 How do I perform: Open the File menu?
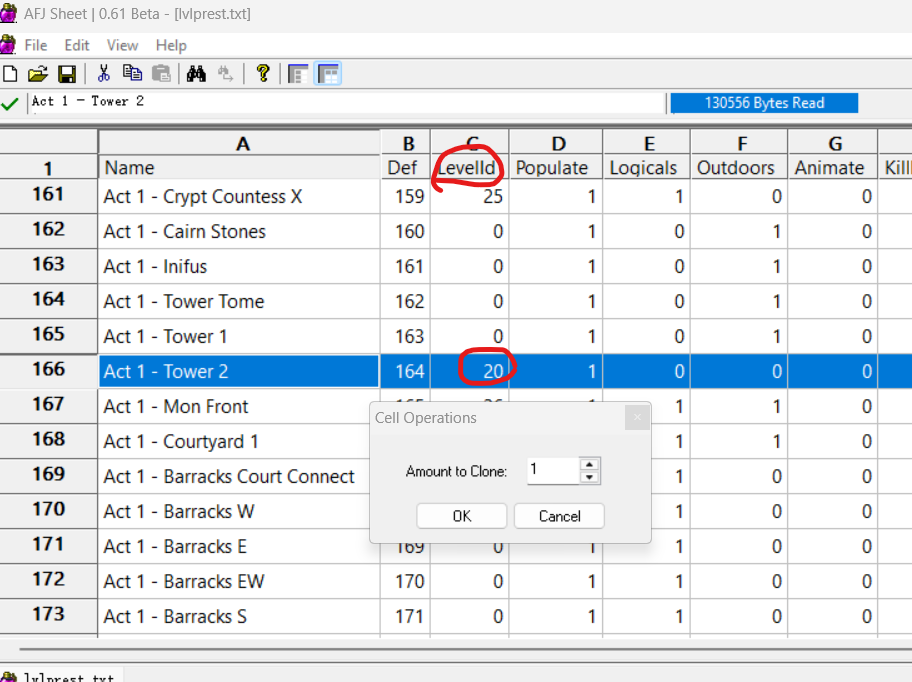click(x=35, y=45)
